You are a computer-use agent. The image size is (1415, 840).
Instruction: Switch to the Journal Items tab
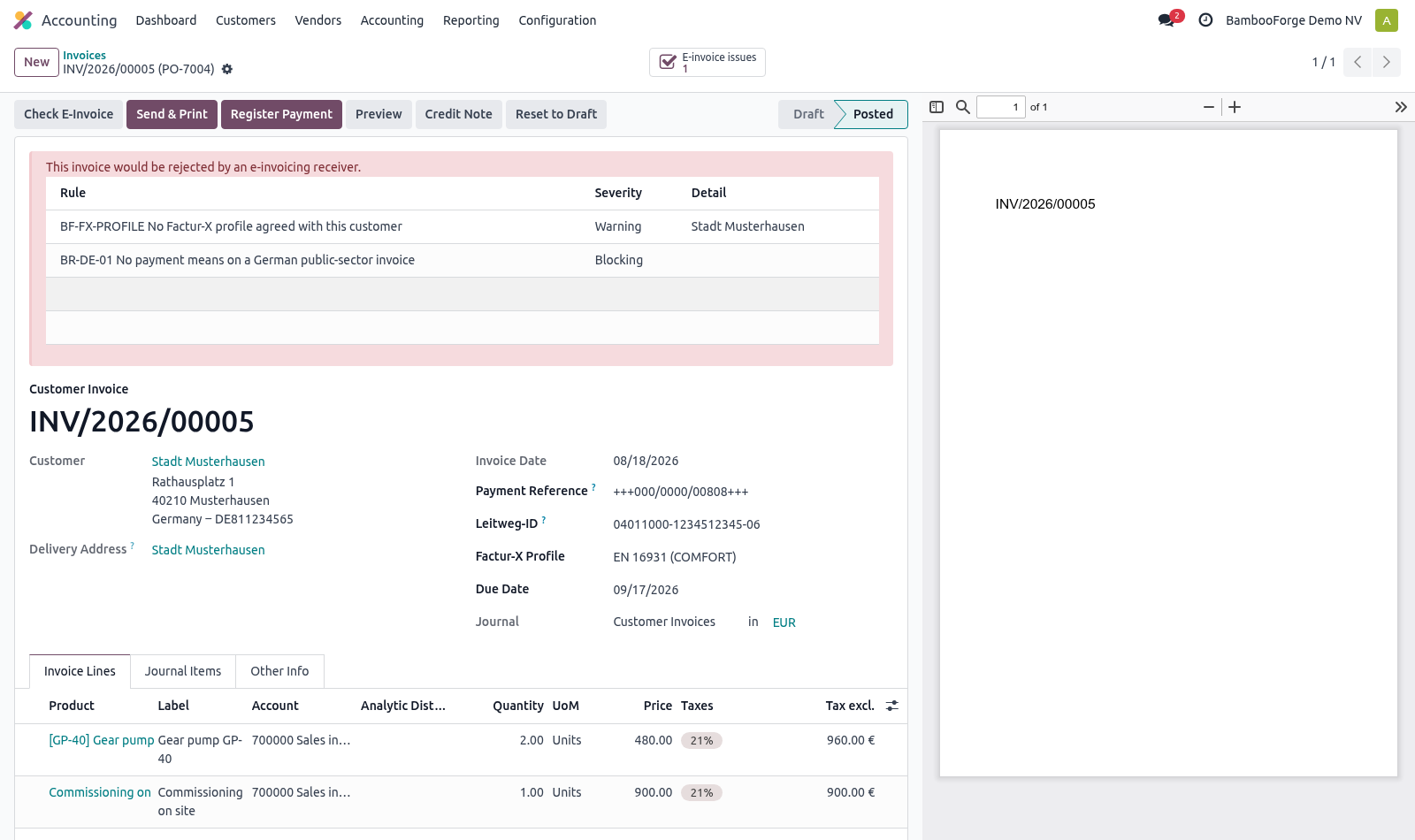pos(183,671)
